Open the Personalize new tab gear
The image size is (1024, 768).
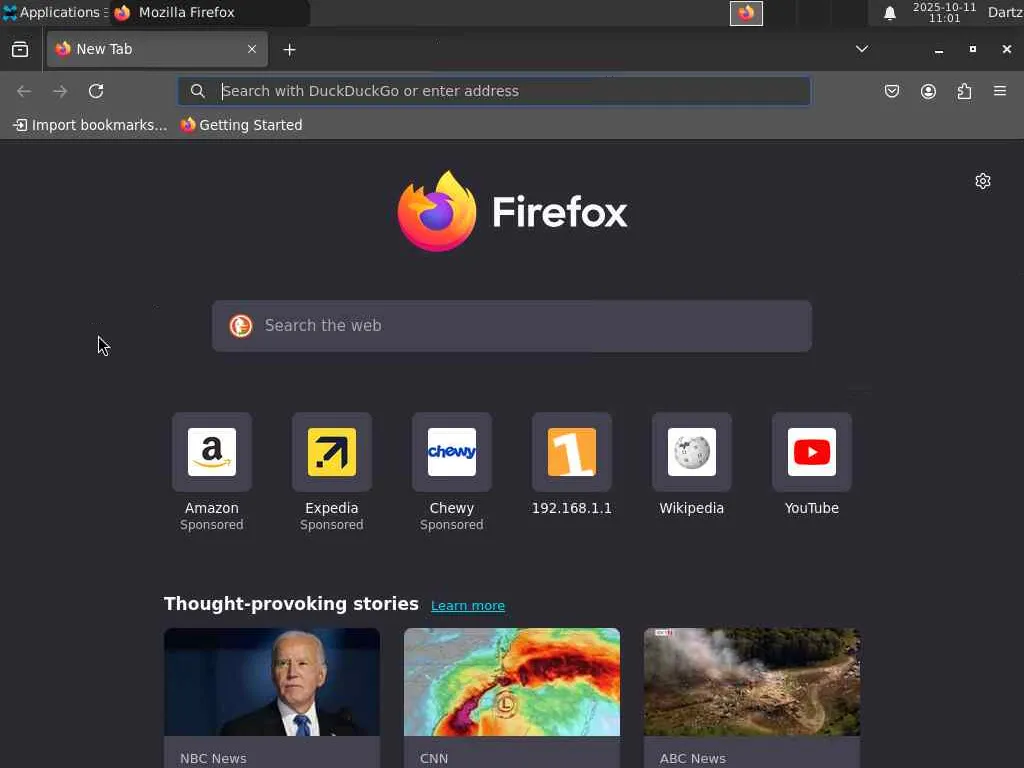click(982, 181)
